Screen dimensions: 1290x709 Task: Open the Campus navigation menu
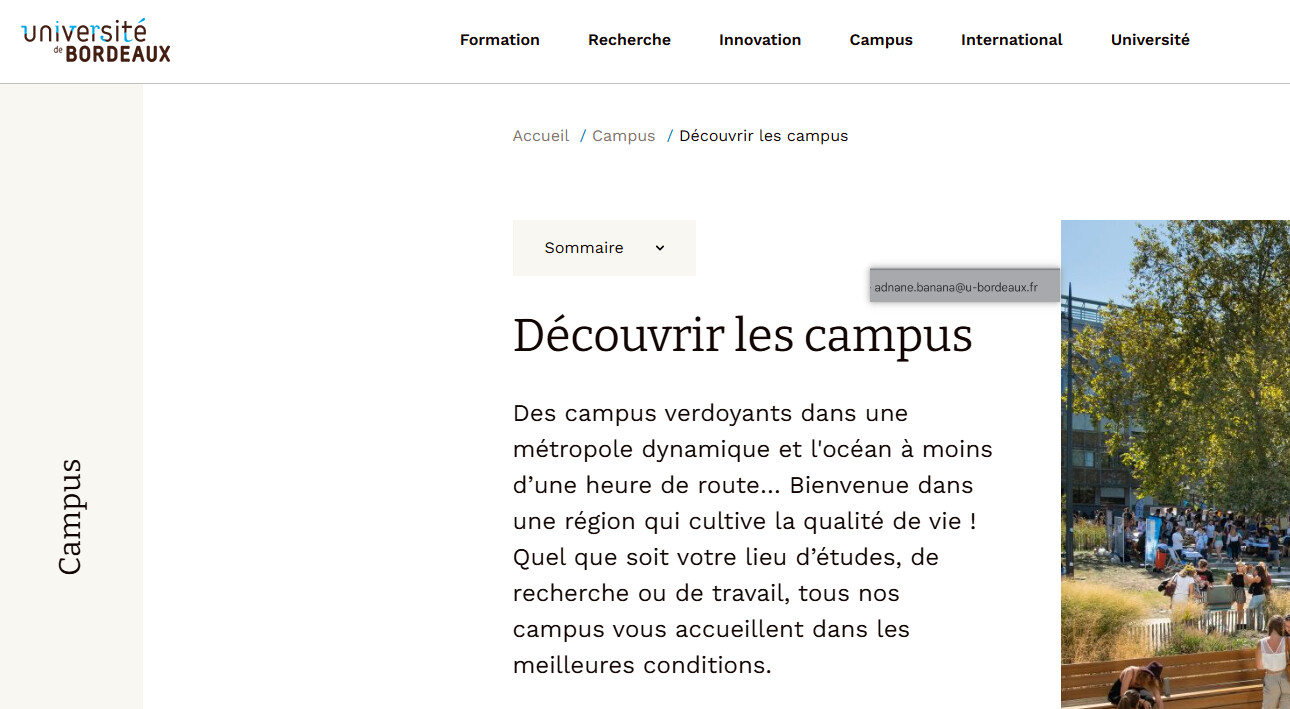pos(881,40)
